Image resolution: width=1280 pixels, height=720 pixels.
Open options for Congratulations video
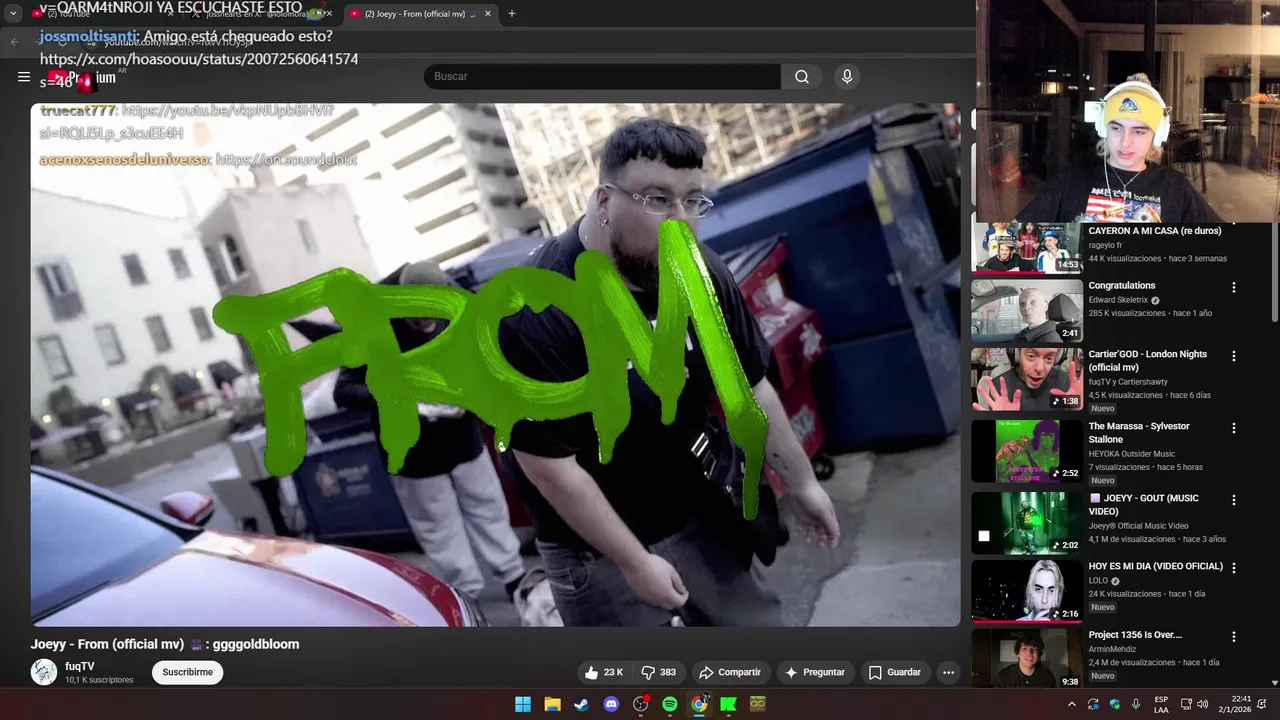pyautogui.click(x=1234, y=287)
